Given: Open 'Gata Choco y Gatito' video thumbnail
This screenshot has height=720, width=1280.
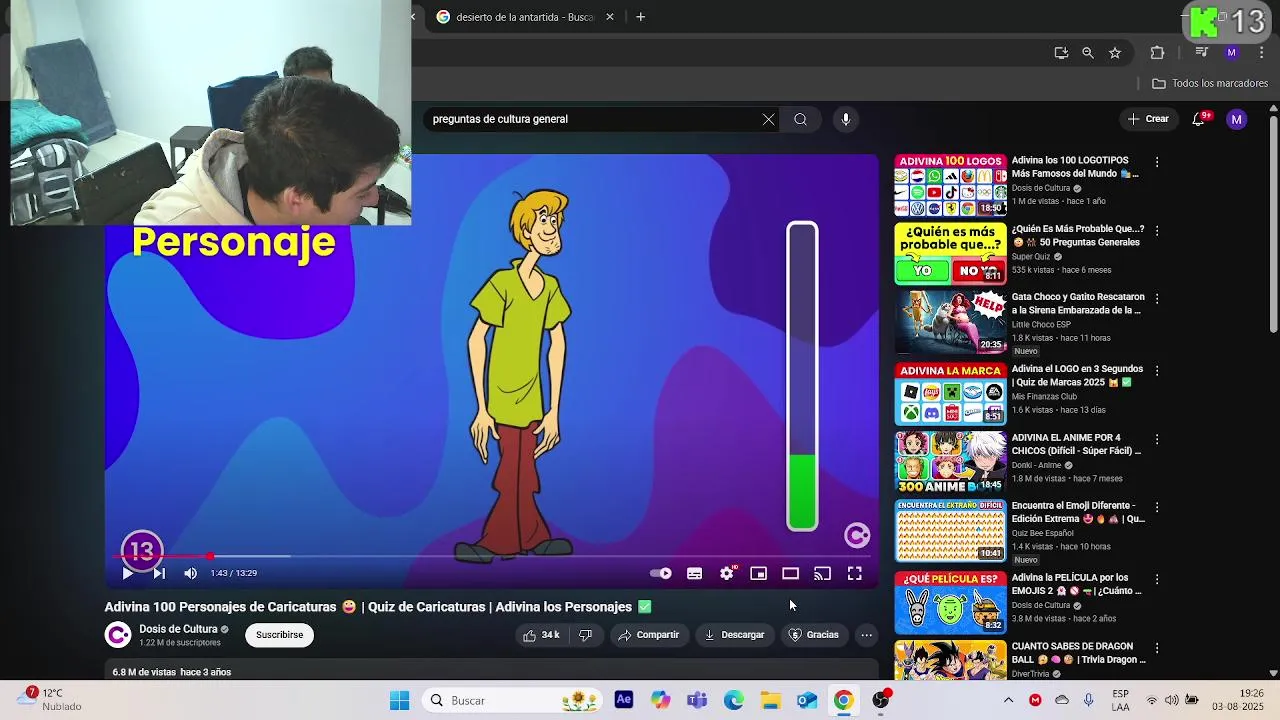Looking at the screenshot, I should 950,322.
